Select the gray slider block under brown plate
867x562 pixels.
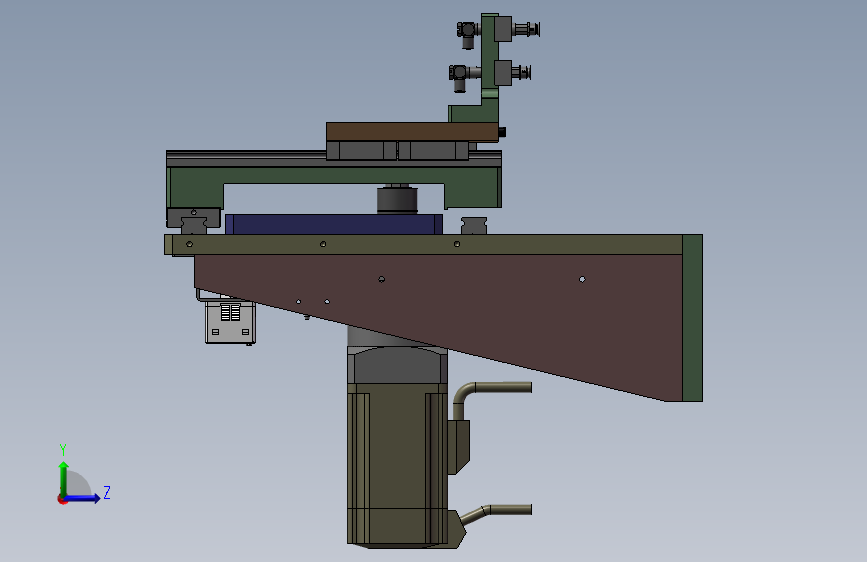point(398,150)
